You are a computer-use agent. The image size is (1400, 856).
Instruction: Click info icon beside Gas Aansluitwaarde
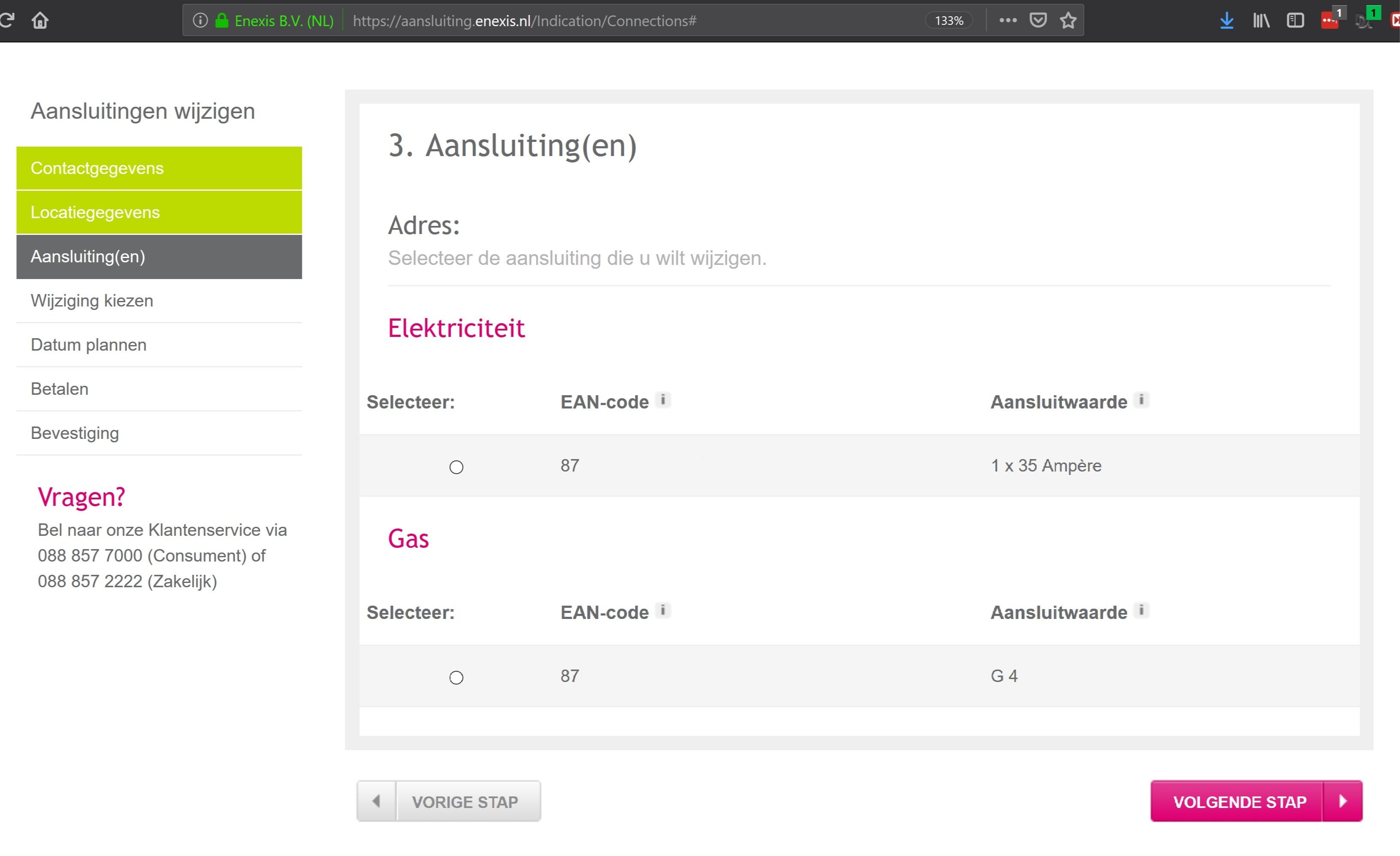[x=1141, y=610]
